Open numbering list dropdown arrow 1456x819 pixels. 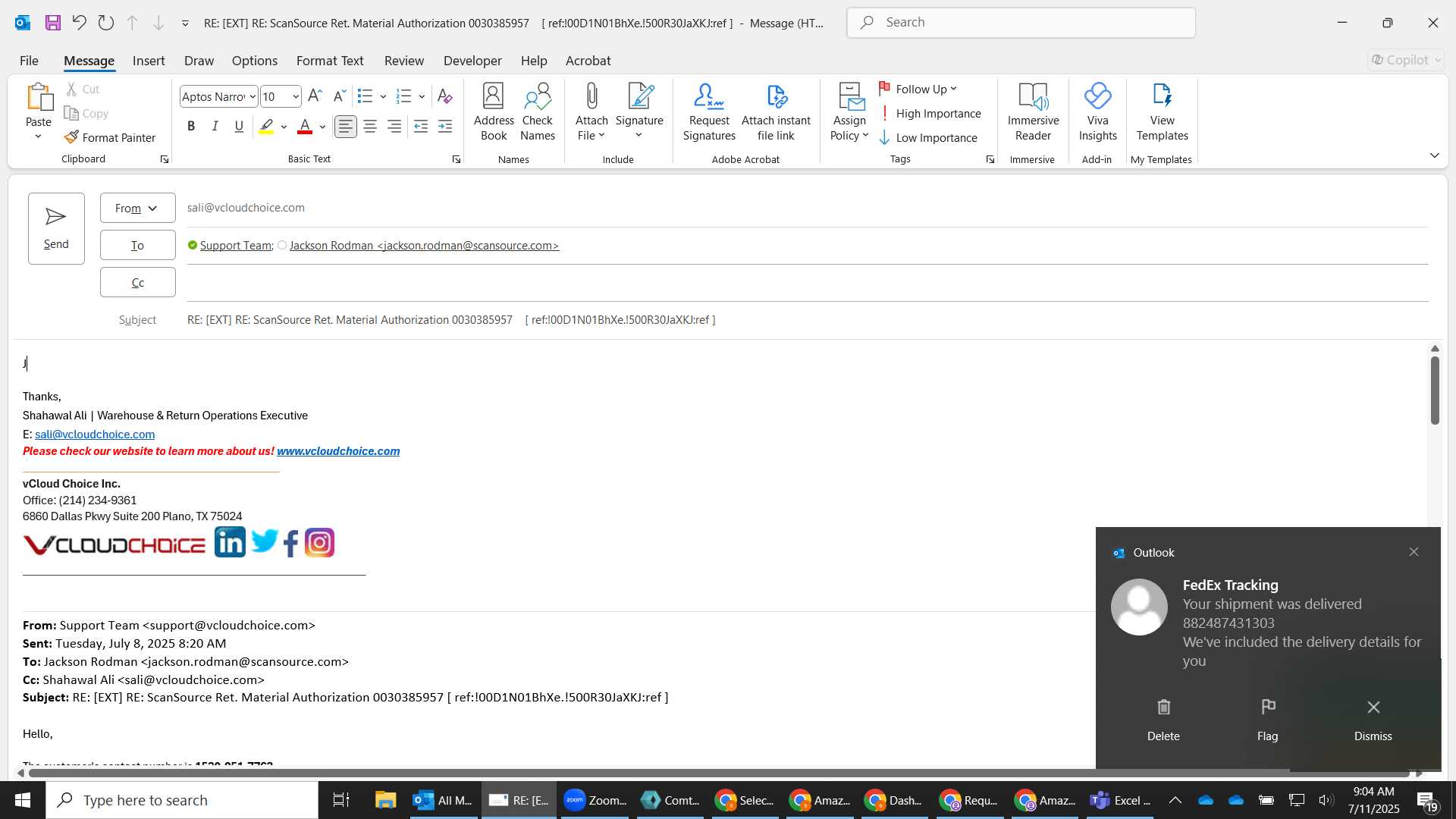pyautogui.click(x=422, y=96)
